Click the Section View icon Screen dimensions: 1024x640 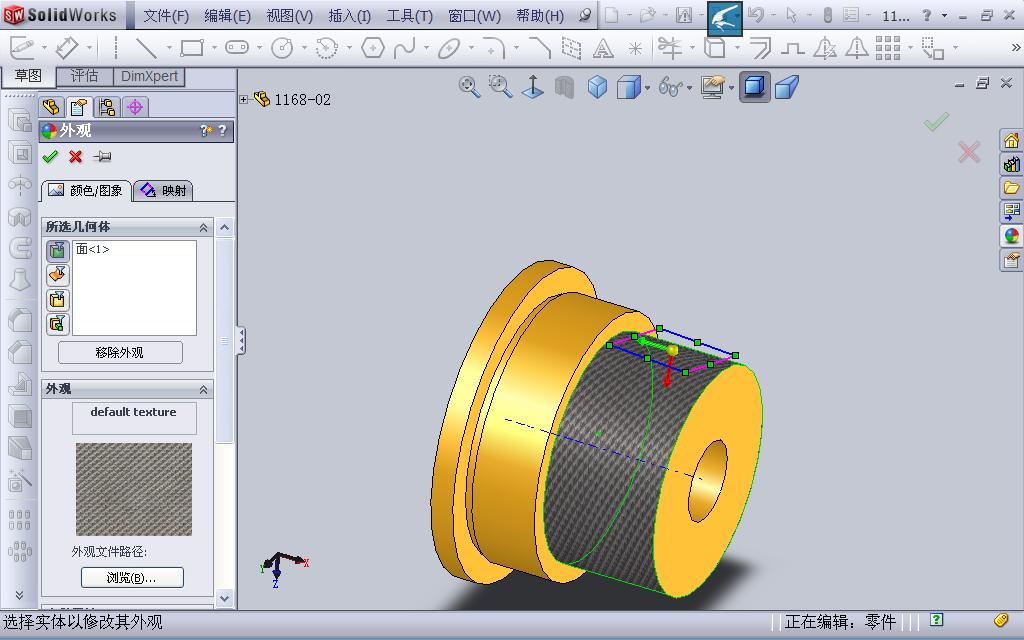[564, 87]
